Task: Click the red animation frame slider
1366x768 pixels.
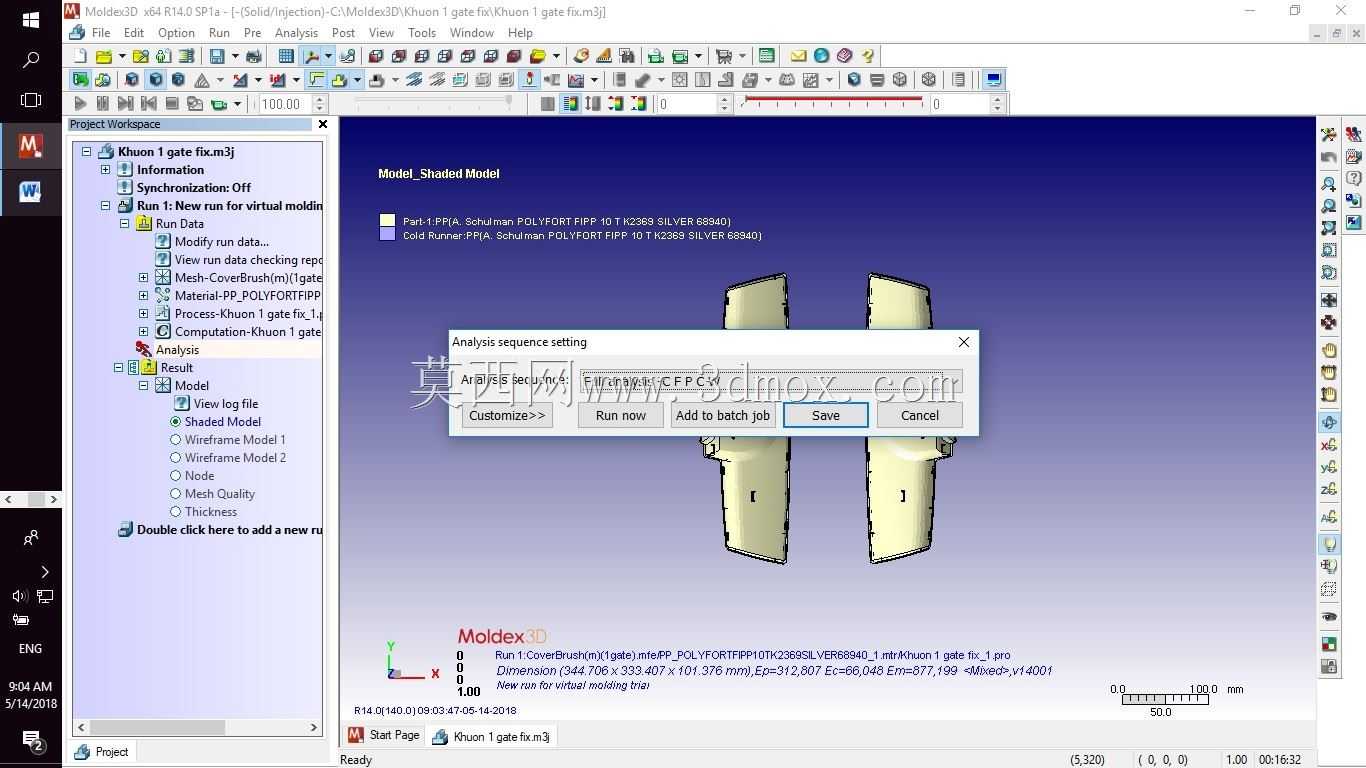Action: coord(833,100)
